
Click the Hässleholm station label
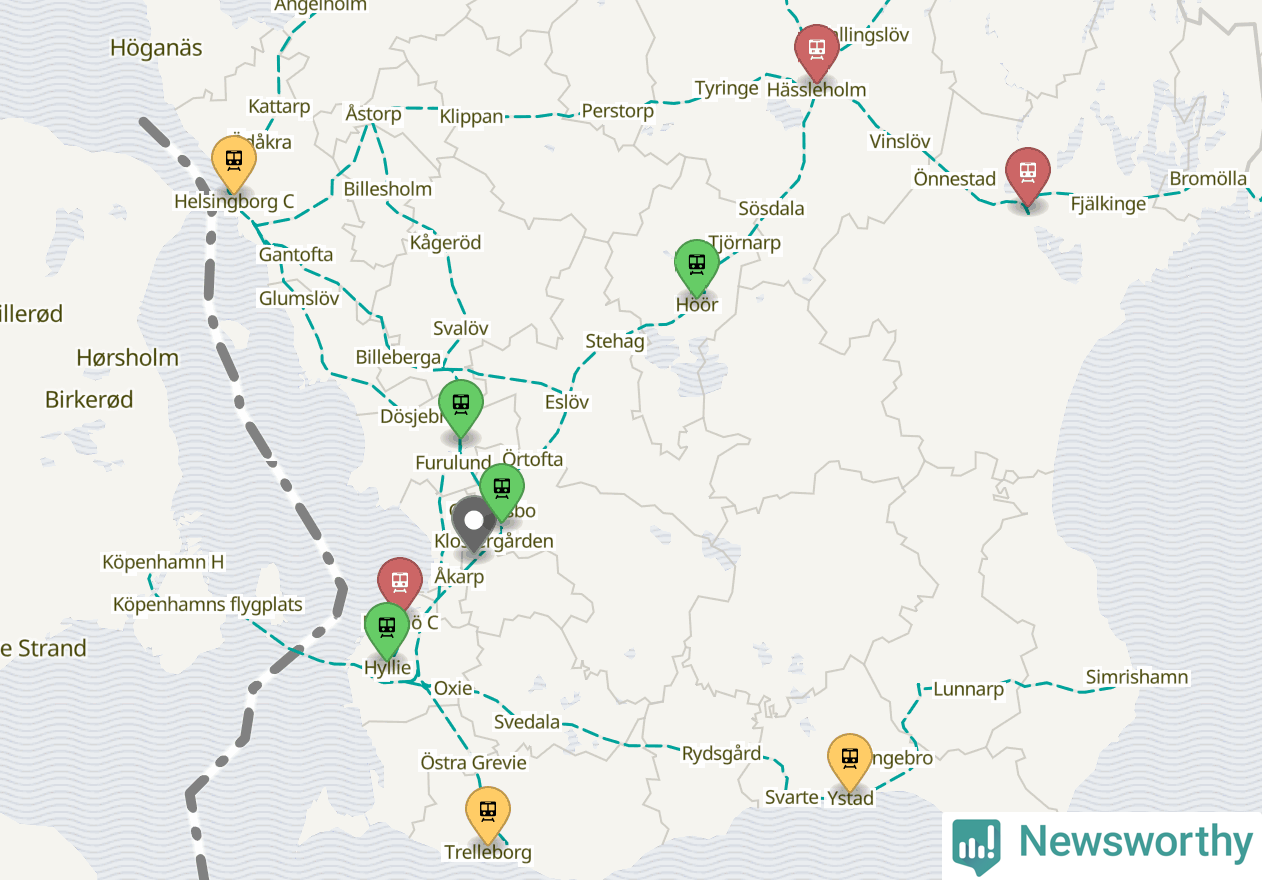click(x=817, y=89)
